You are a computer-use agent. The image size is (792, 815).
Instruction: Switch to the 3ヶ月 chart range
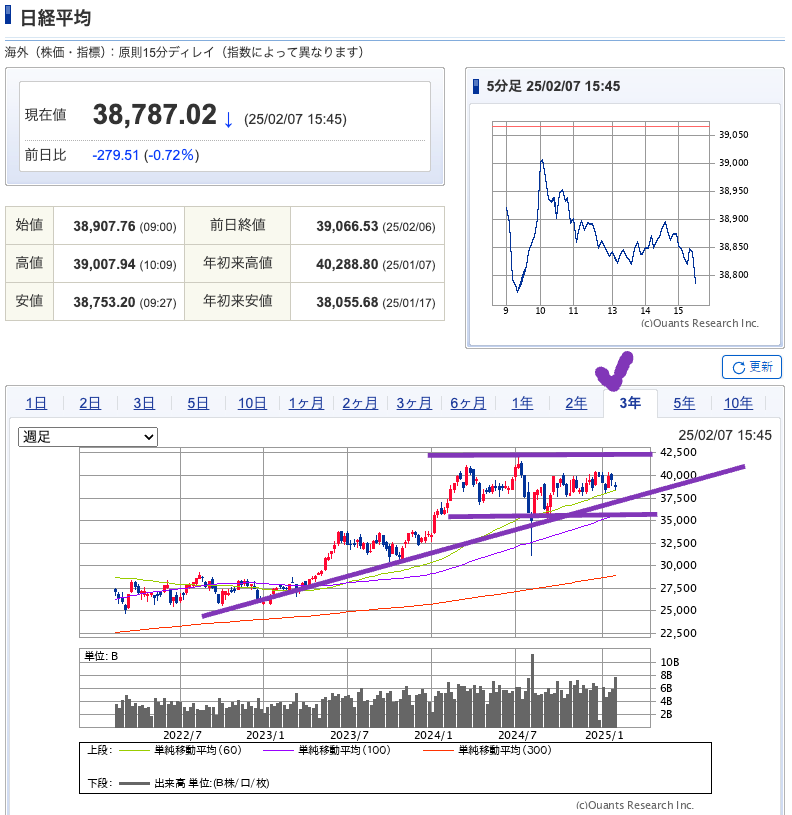click(x=414, y=403)
